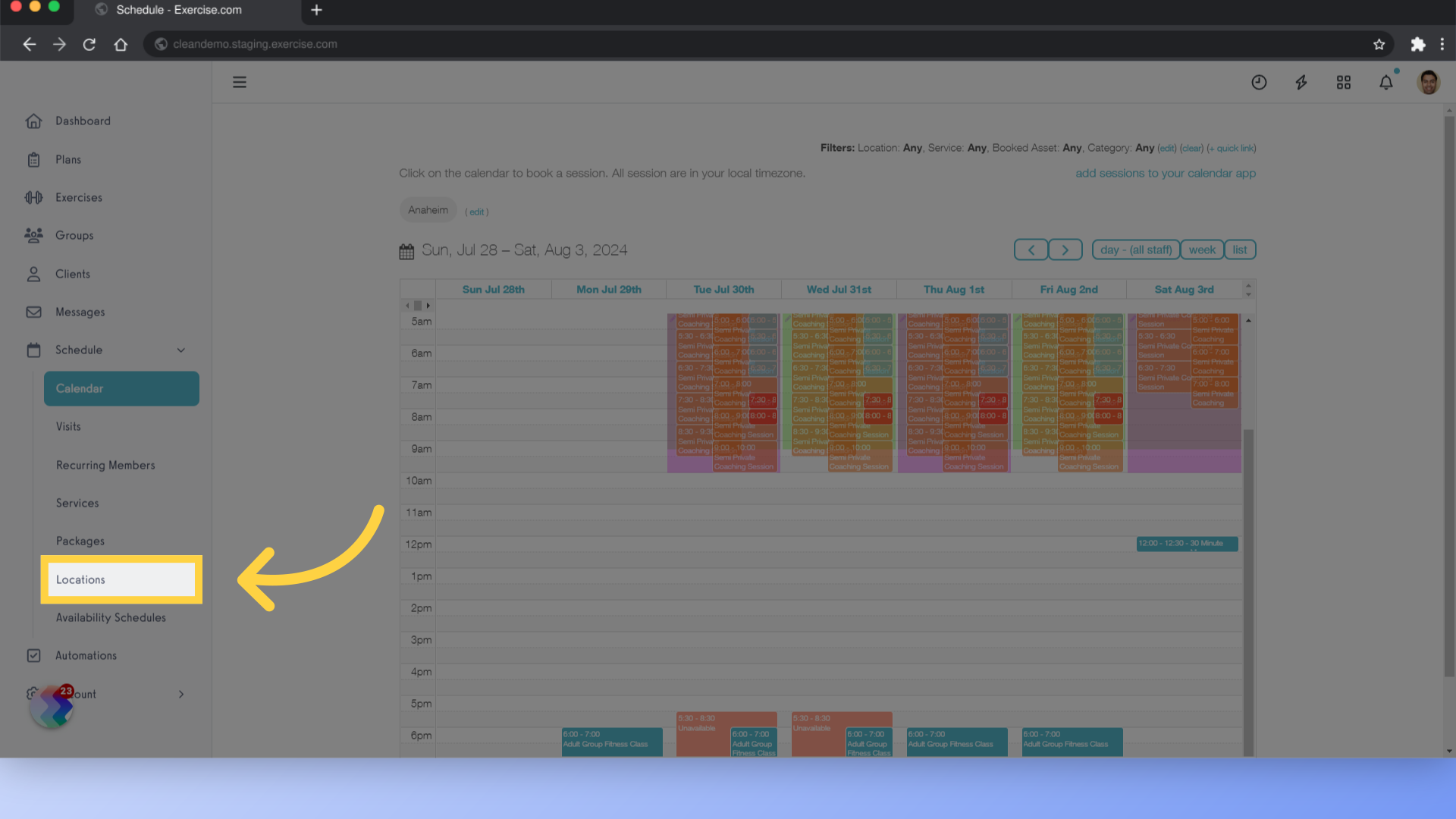Image resolution: width=1456 pixels, height=819 pixels.
Task: Click the browser forward arrow
Action: point(59,44)
